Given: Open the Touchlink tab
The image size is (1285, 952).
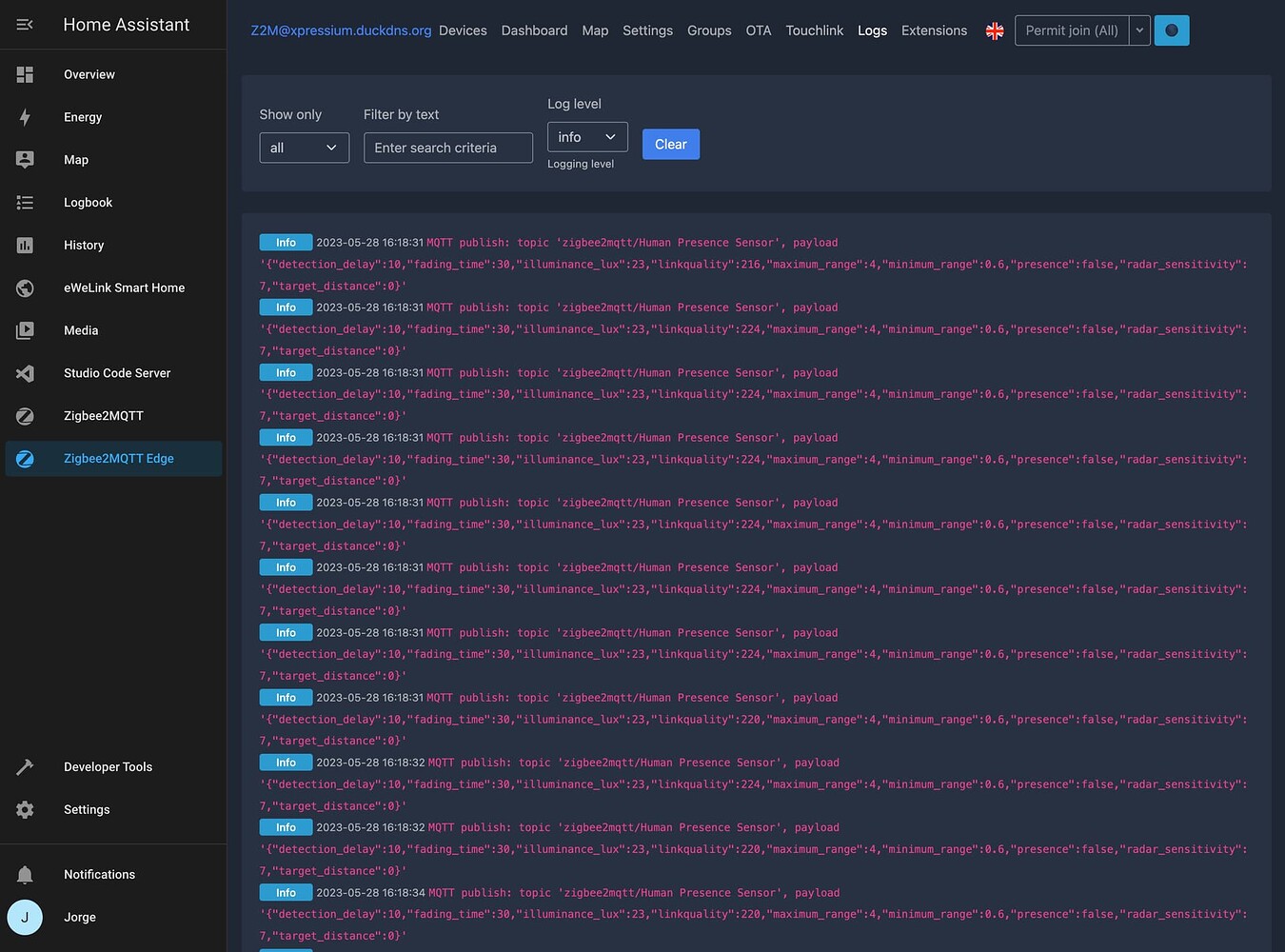Looking at the screenshot, I should (x=815, y=30).
